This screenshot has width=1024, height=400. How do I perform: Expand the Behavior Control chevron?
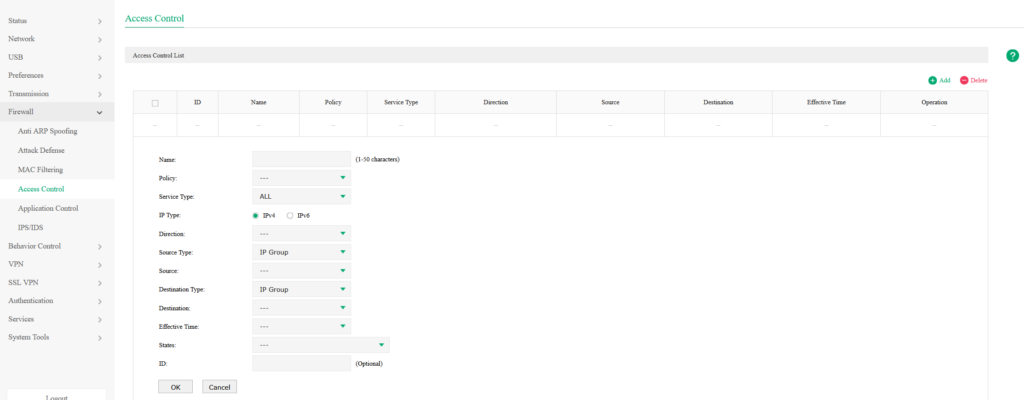[x=100, y=247]
